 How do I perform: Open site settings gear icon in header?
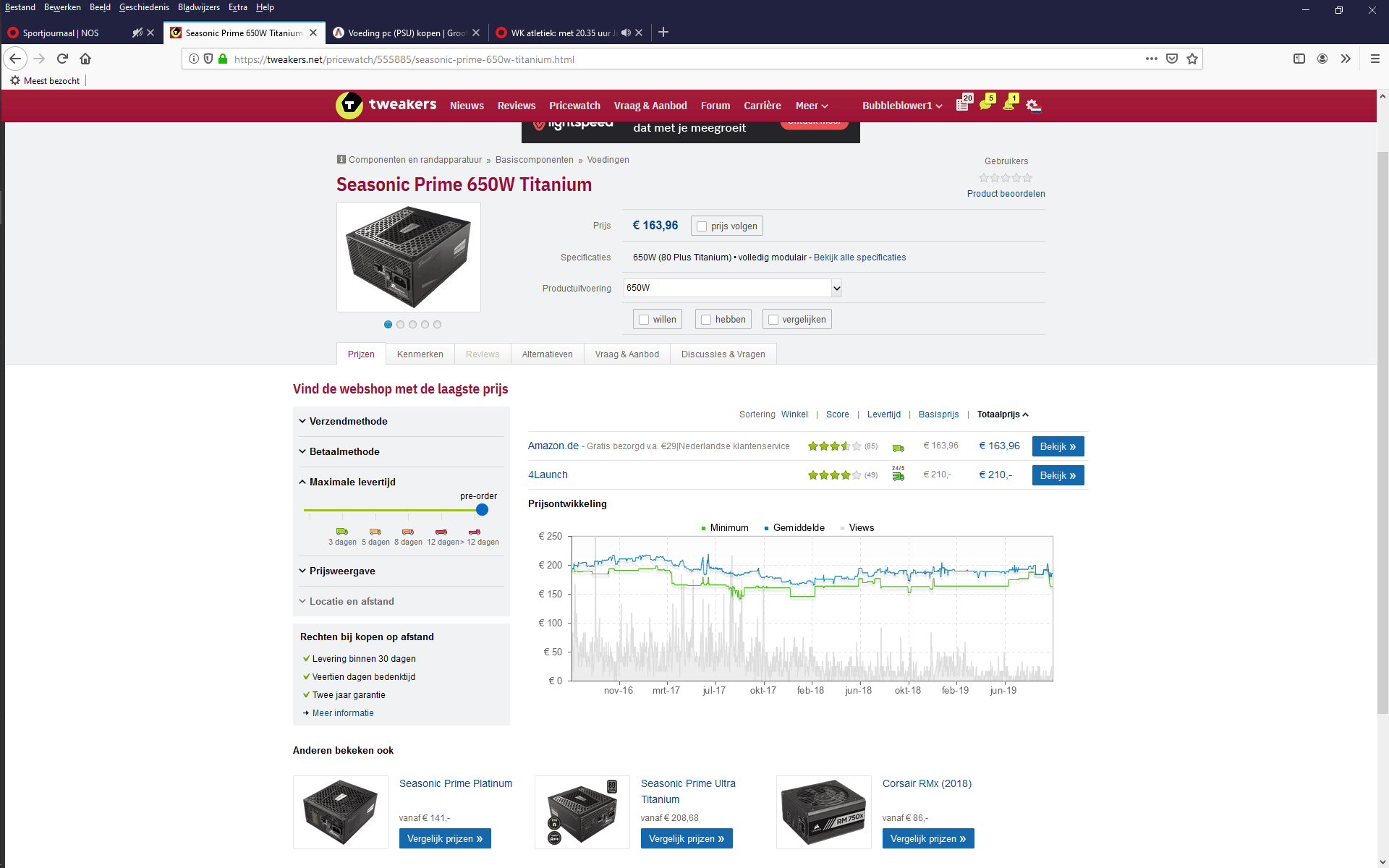pos(1033,106)
